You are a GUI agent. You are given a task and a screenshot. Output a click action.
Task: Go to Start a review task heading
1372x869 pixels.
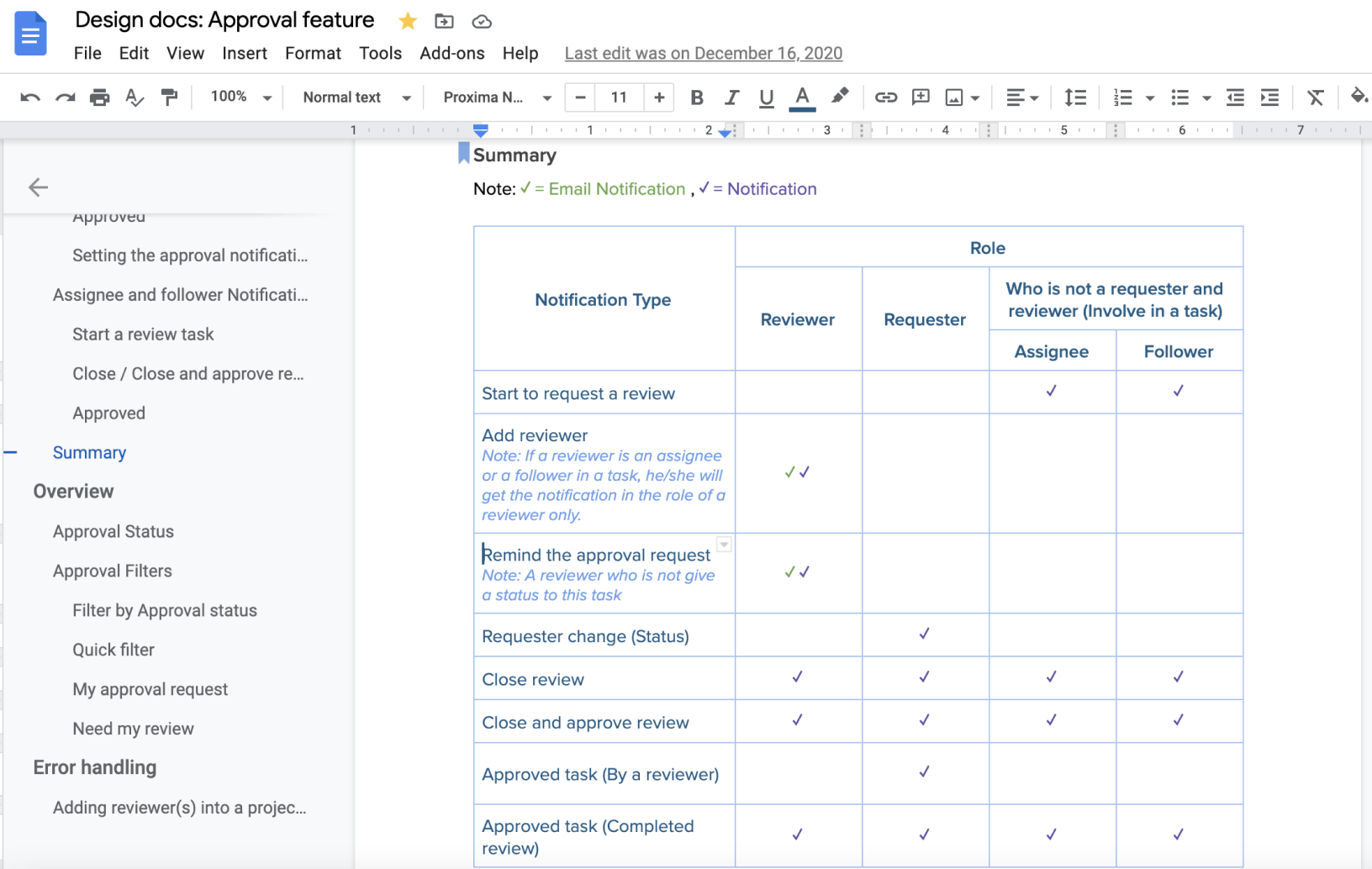coord(143,334)
